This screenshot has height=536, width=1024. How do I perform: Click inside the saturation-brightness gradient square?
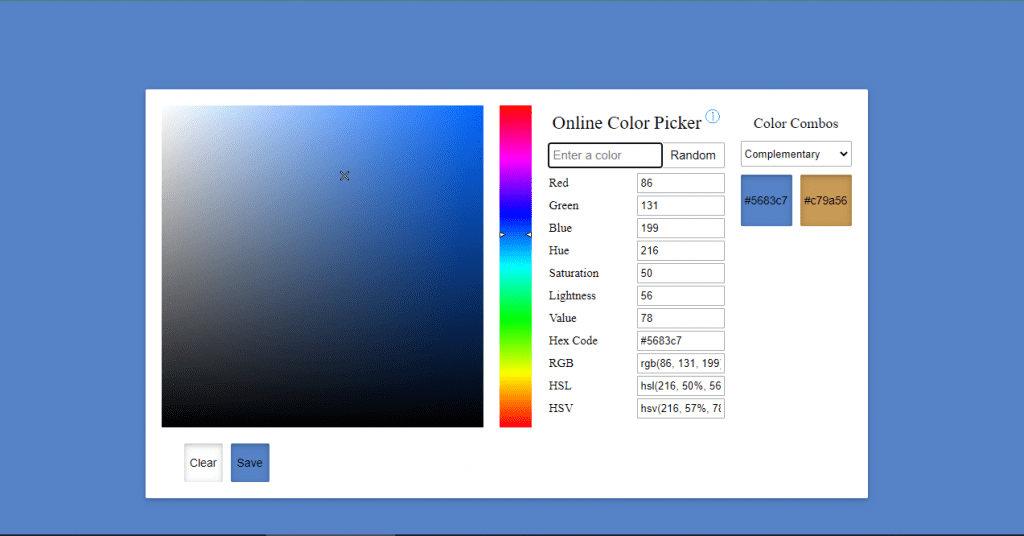pyautogui.click(x=323, y=266)
